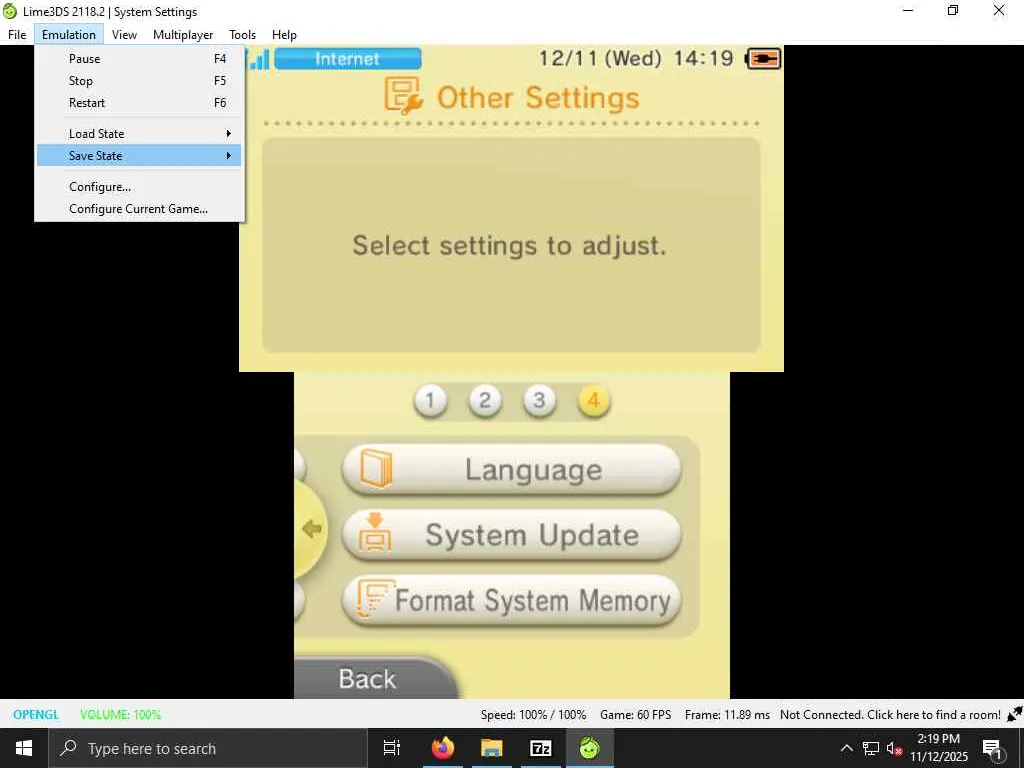Expand the Load State submenu

click(x=139, y=133)
